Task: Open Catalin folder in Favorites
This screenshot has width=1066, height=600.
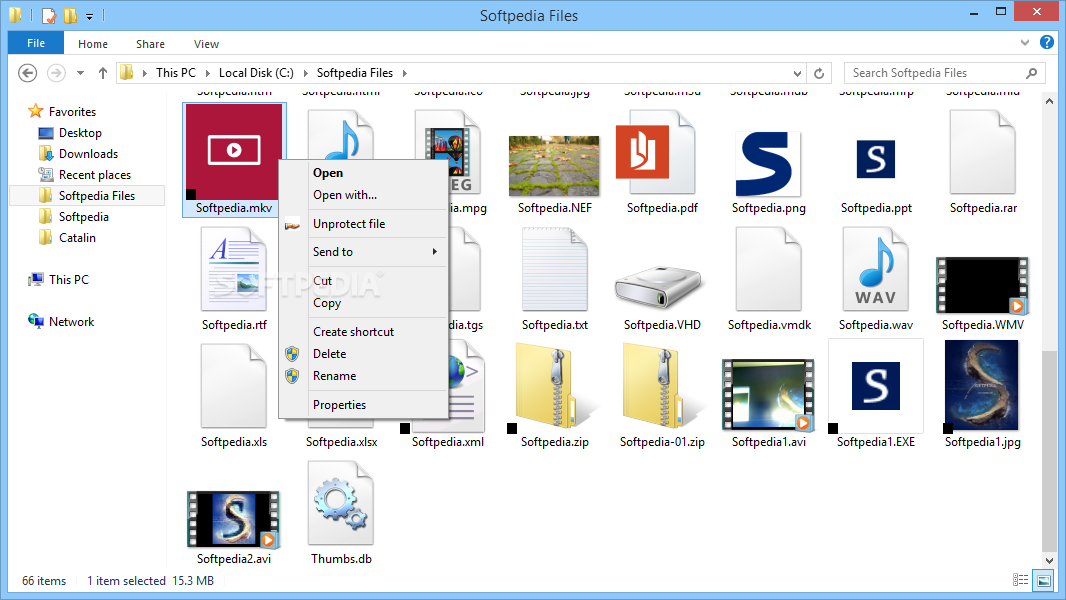Action: point(77,238)
